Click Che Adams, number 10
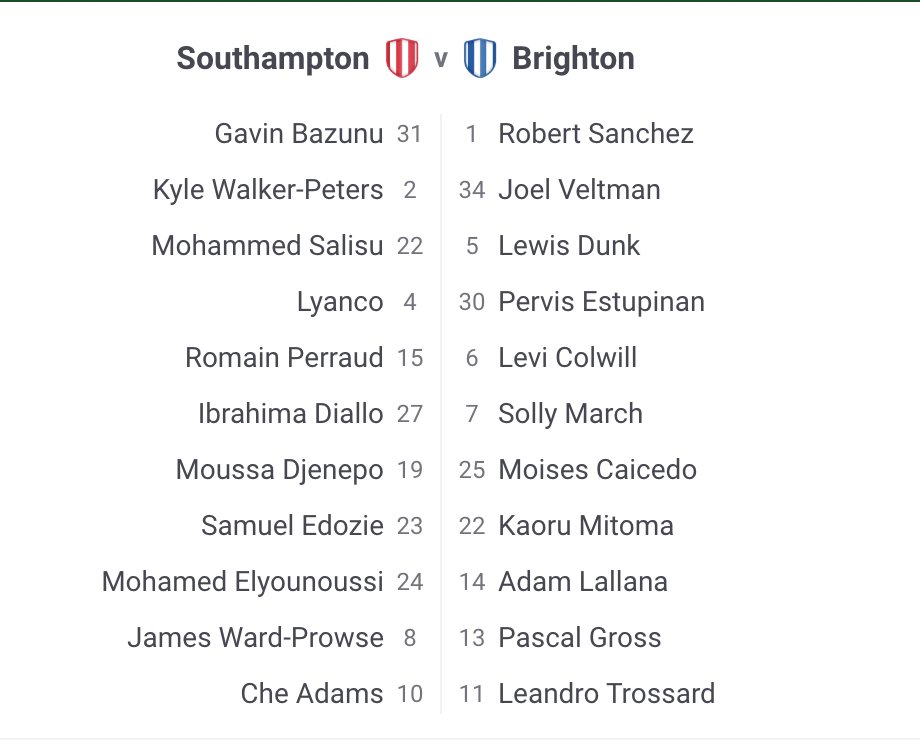 point(312,694)
